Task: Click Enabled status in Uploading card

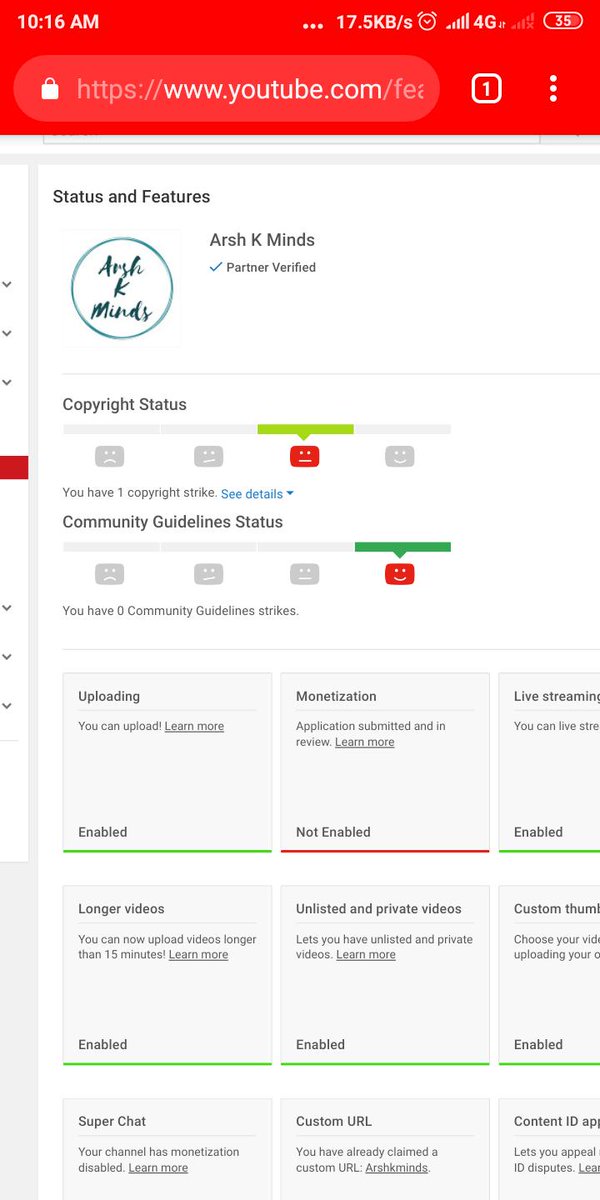Action: pos(103,832)
